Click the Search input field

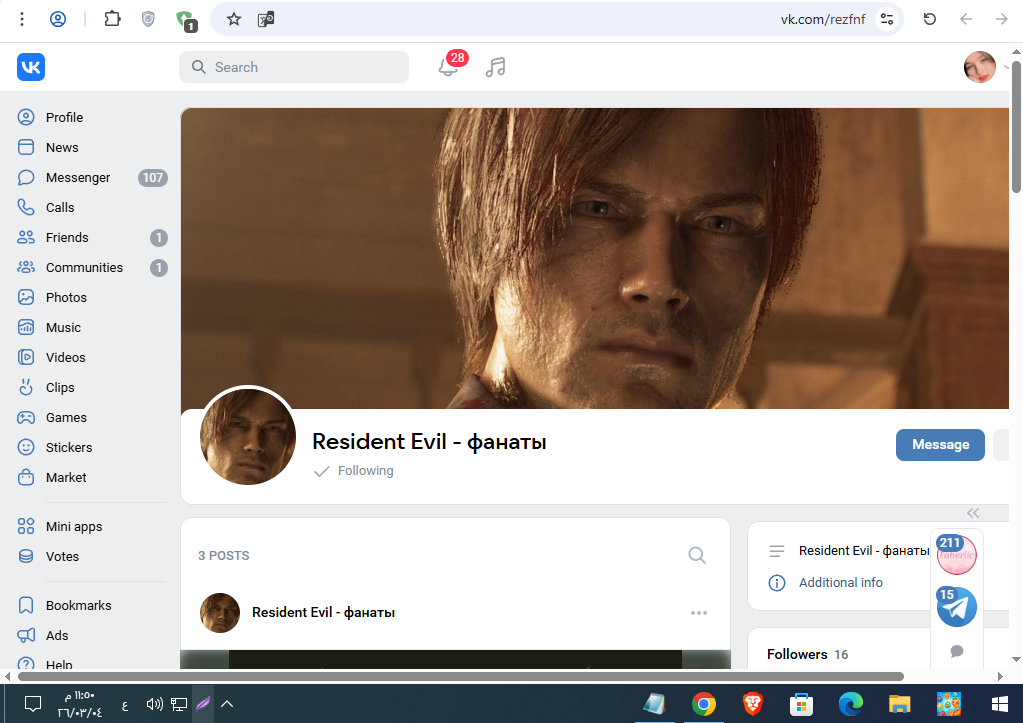(x=294, y=67)
